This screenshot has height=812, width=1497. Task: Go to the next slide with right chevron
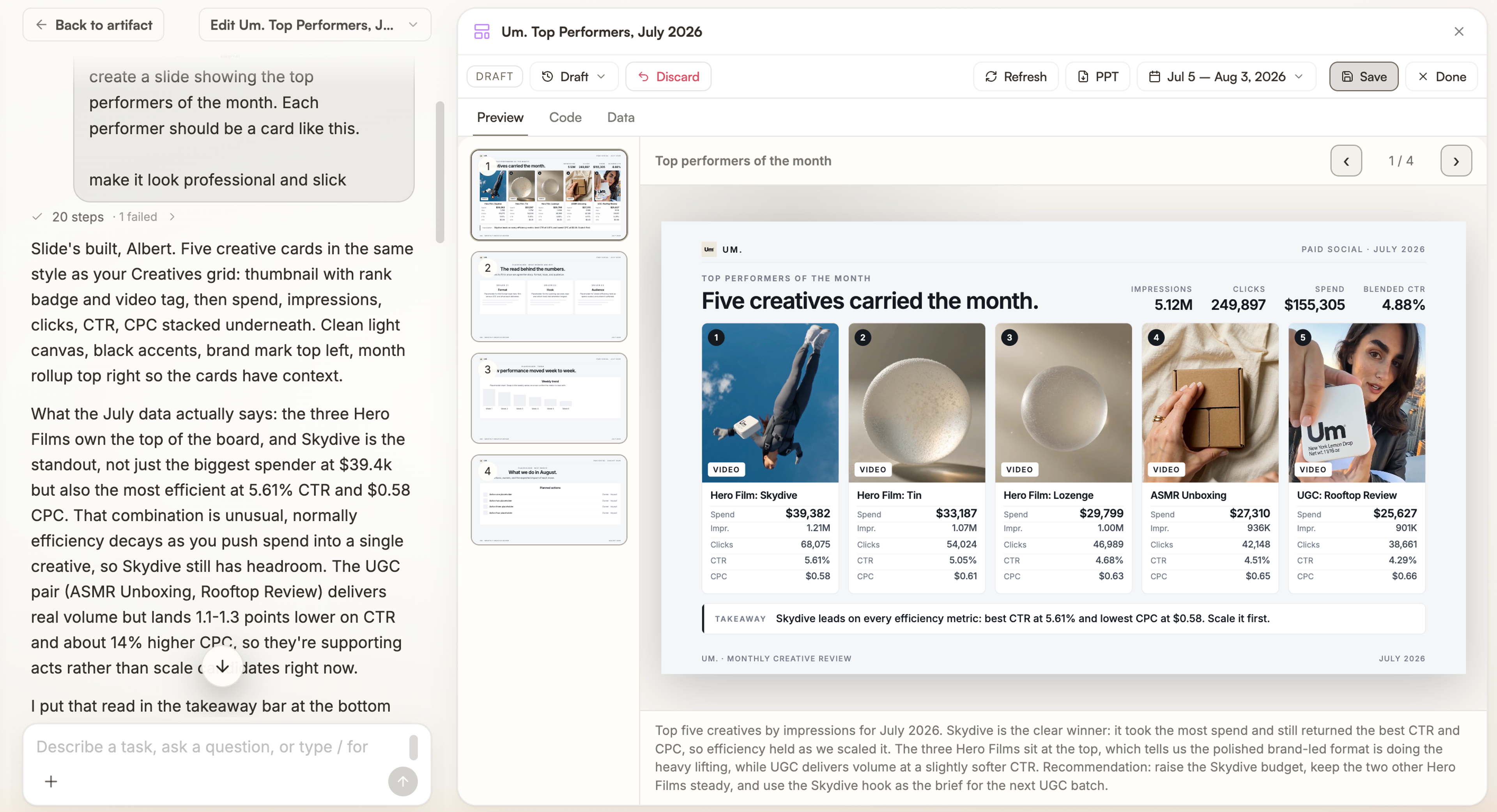coord(1456,161)
